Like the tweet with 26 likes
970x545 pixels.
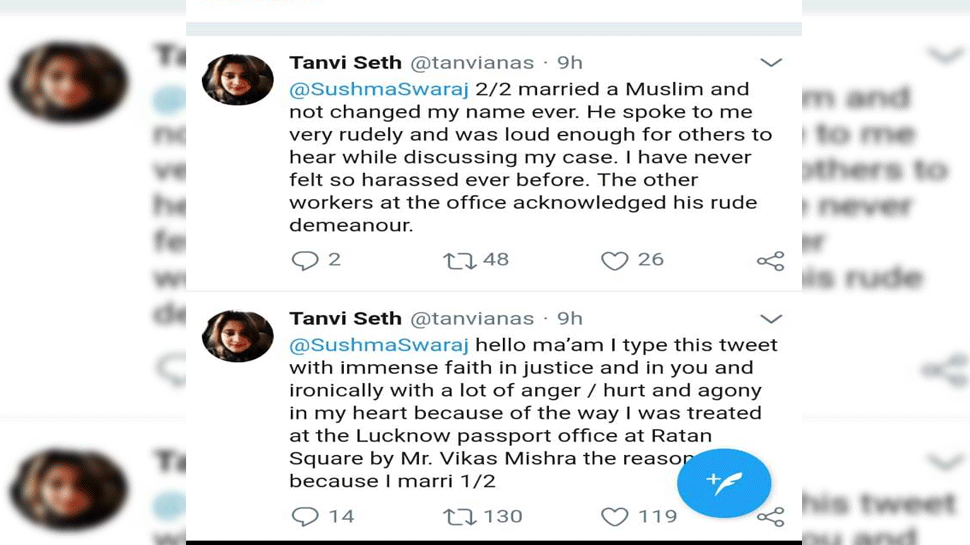(614, 261)
